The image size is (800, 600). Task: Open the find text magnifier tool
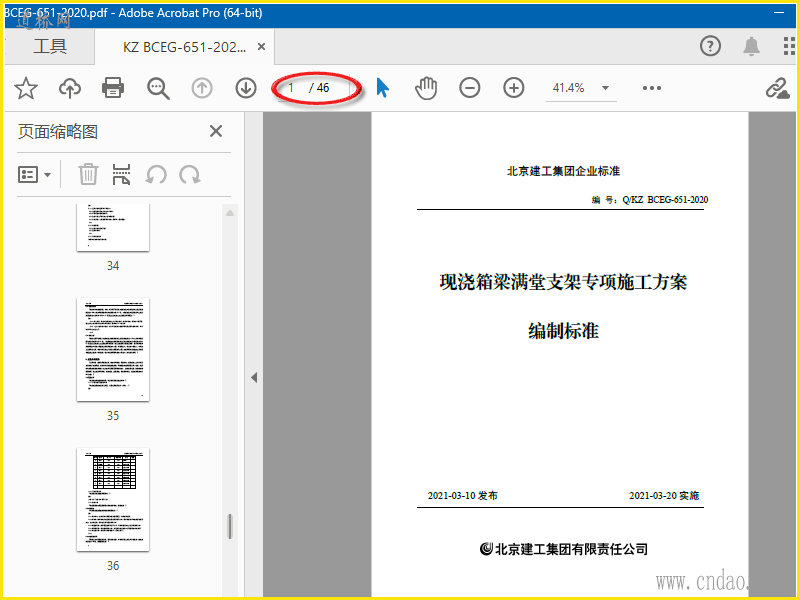pos(158,88)
